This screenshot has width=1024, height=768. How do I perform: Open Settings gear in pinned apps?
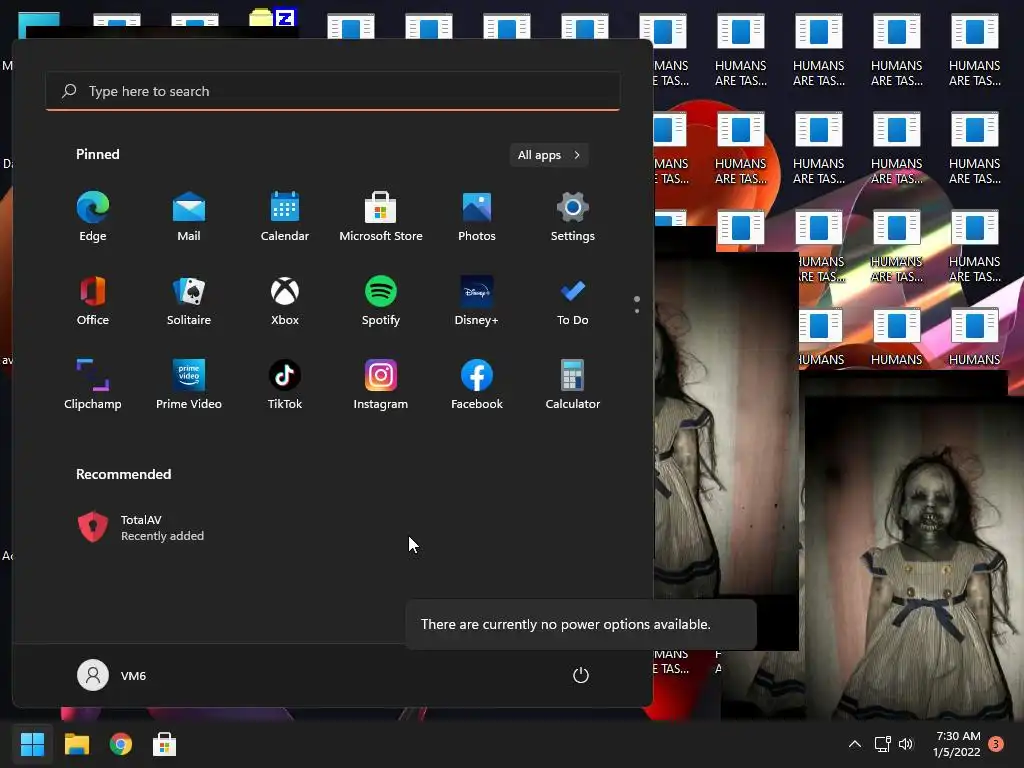pos(573,217)
